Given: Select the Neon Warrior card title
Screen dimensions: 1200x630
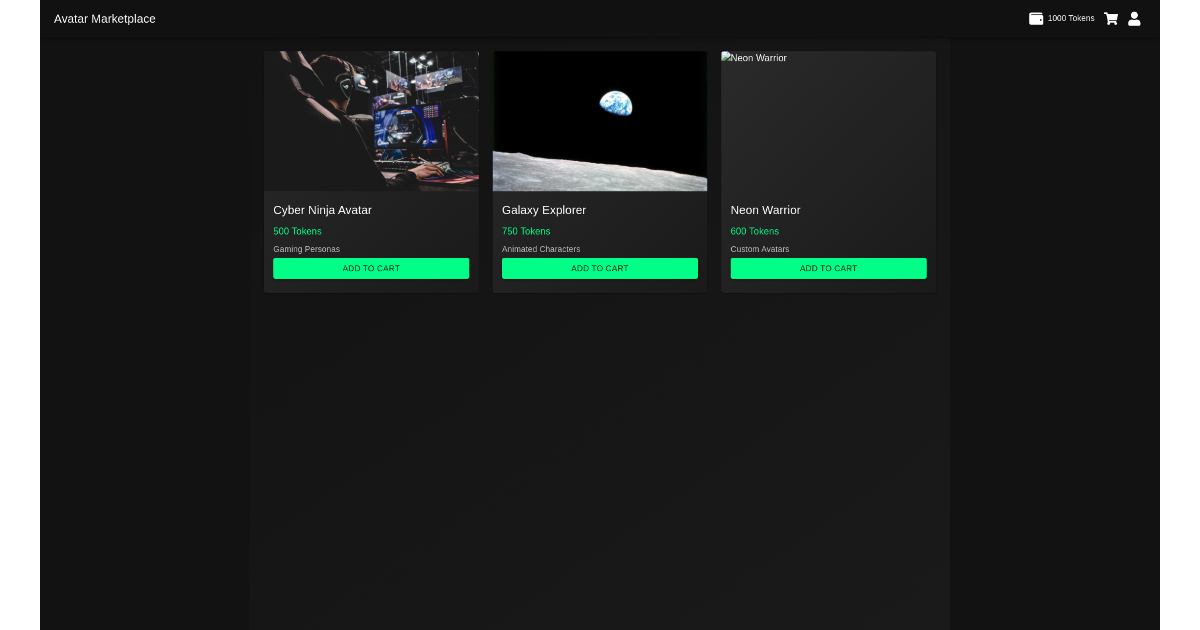Looking at the screenshot, I should point(765,210).
